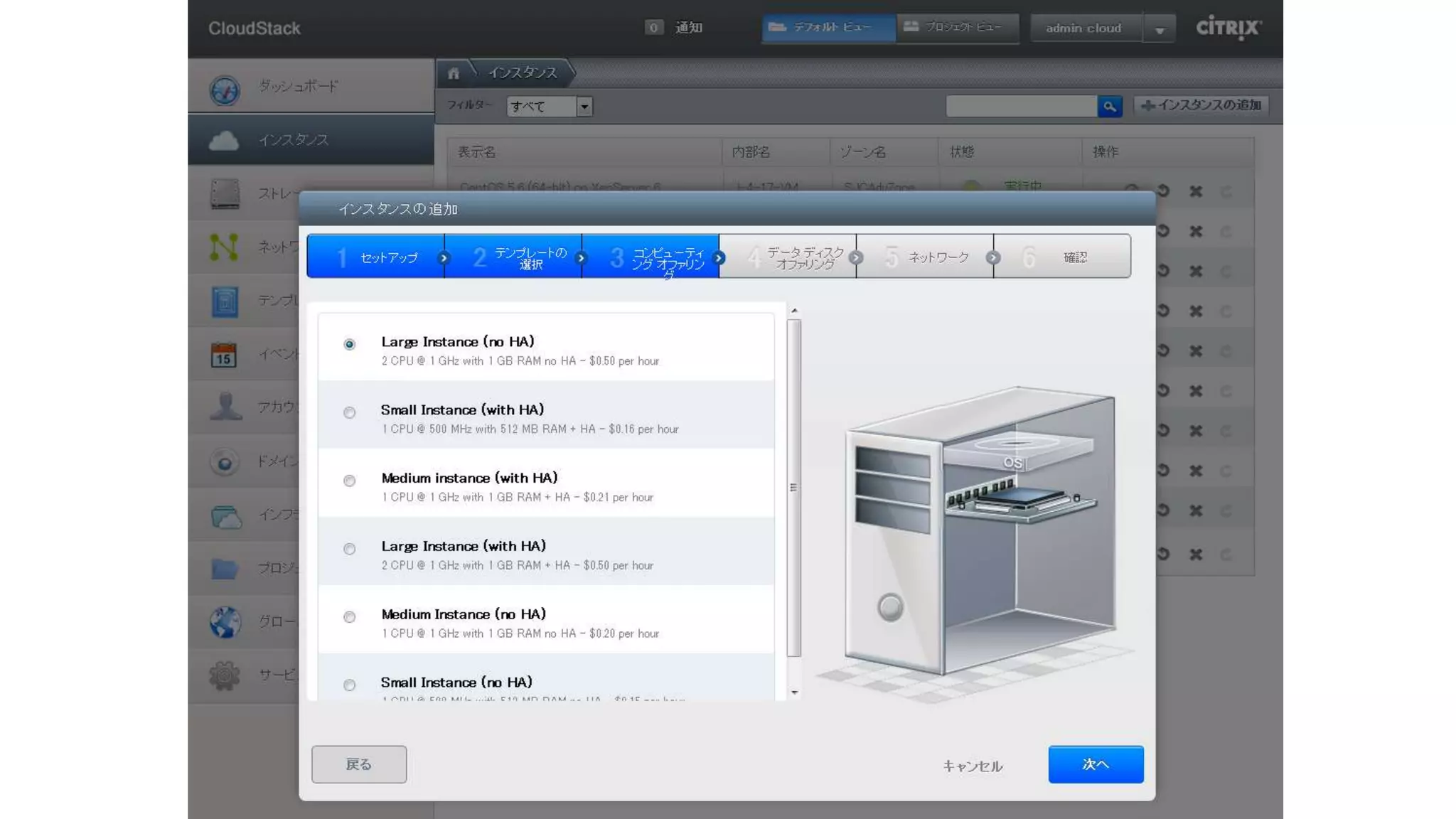Viewport: 1456px width, 819px height.
Task: Click キャンセル to cancel the wizard
Action: (973, 766)
